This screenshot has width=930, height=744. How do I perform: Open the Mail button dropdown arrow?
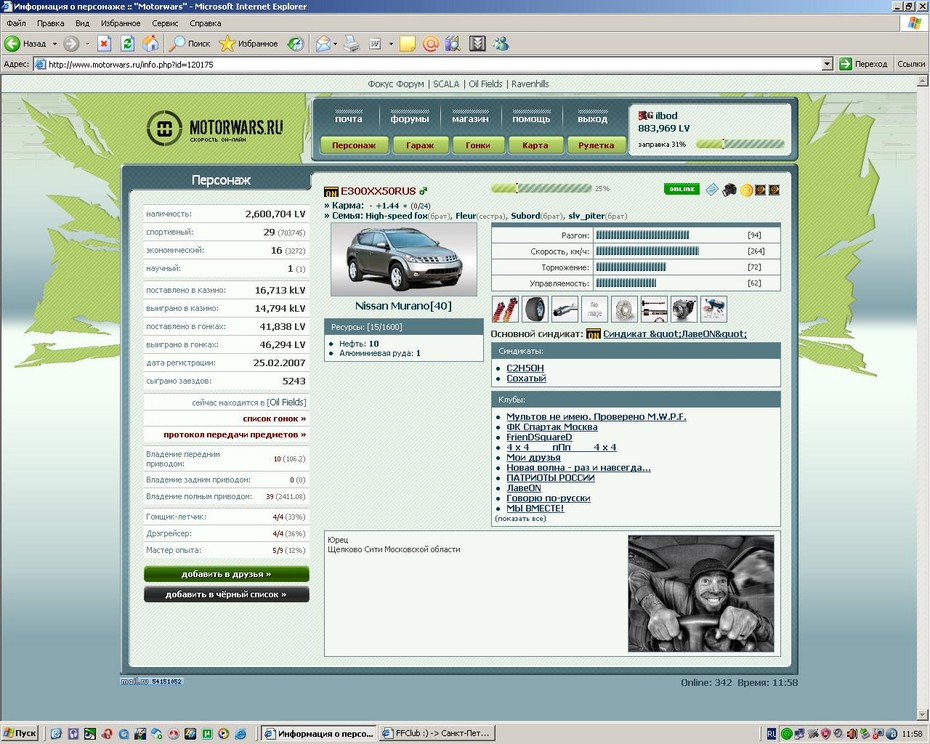[335, 43]
